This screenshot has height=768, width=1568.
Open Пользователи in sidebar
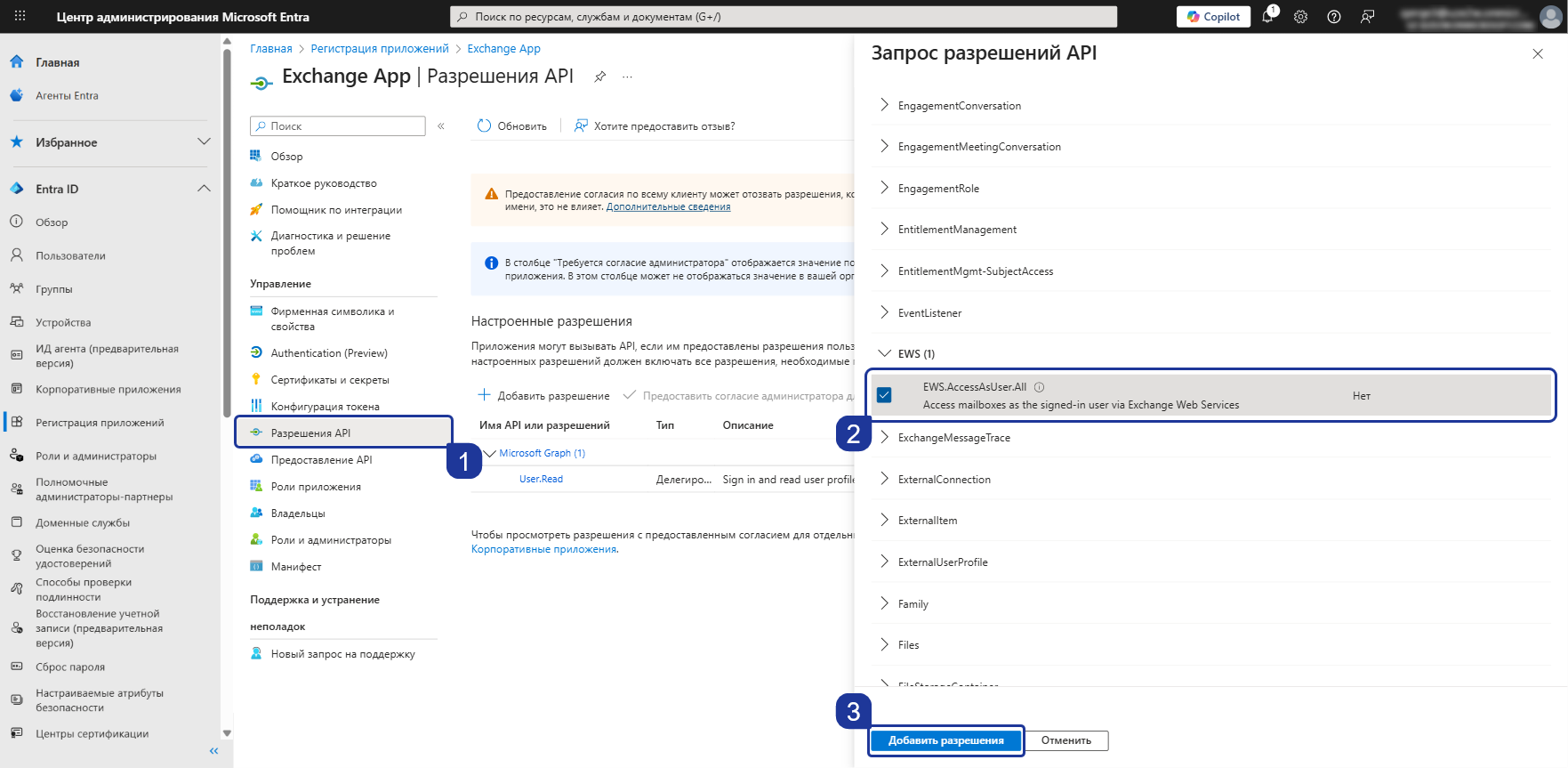tap(70, 256)
